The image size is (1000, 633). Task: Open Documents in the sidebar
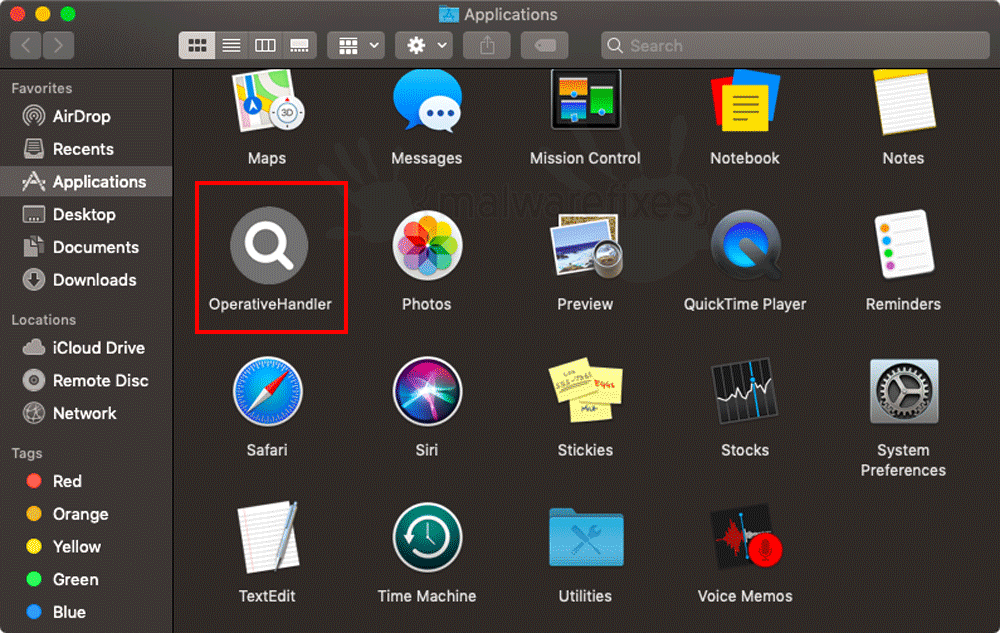pos(86,247)
